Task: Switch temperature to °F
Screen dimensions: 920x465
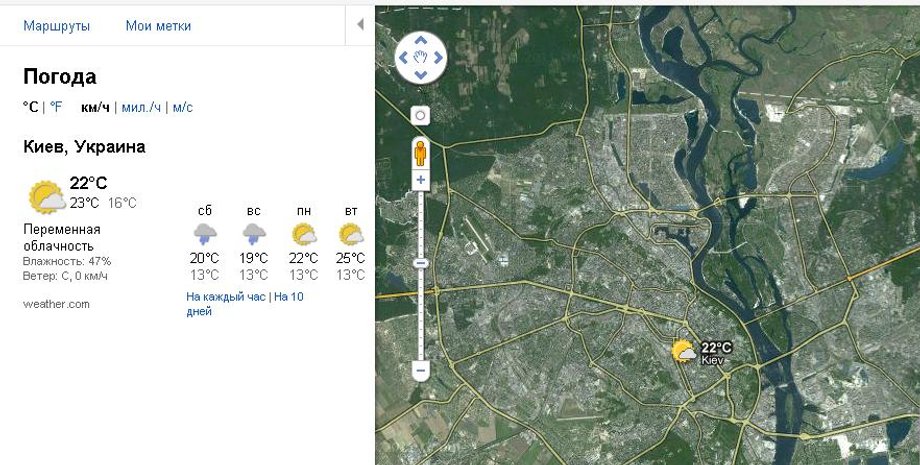Action: [56, 107]
